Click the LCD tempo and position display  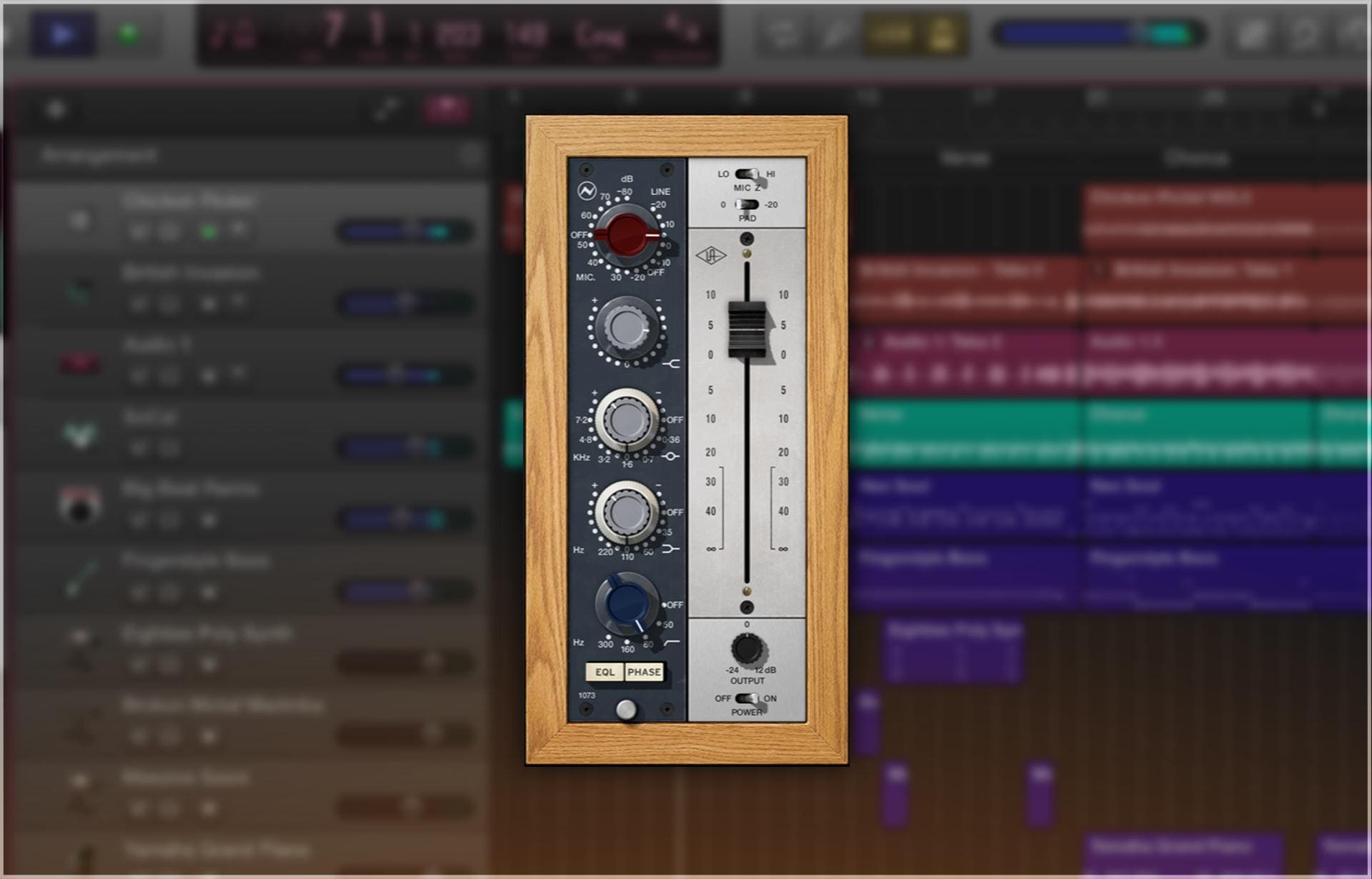(x=458, y=35)
